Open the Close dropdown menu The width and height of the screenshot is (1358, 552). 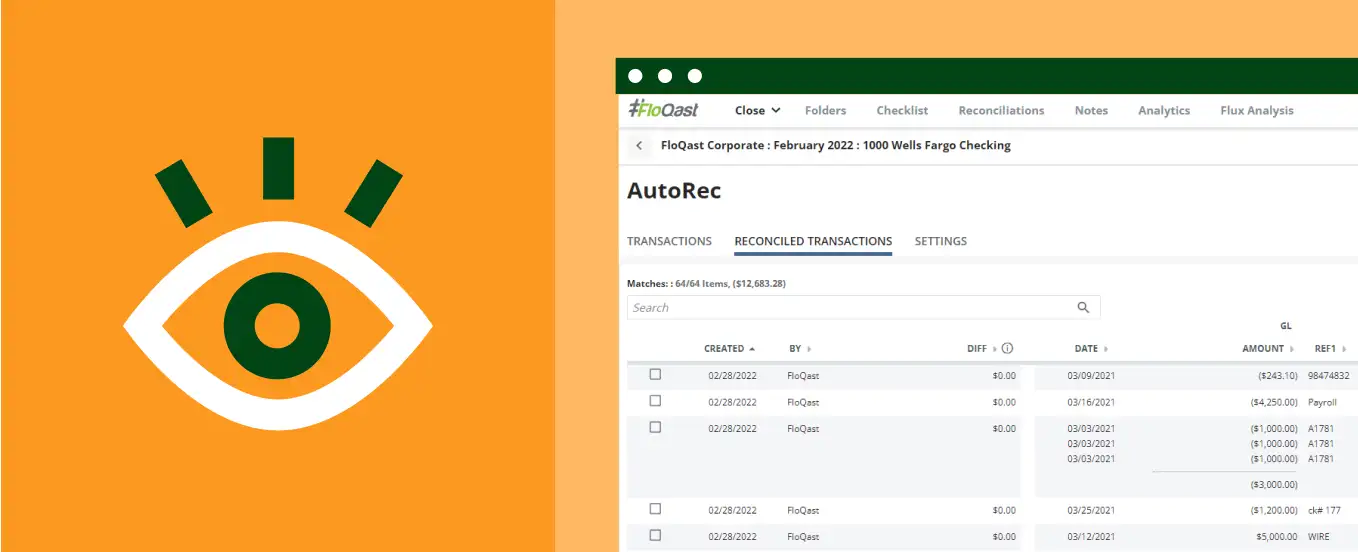point(757,111)
